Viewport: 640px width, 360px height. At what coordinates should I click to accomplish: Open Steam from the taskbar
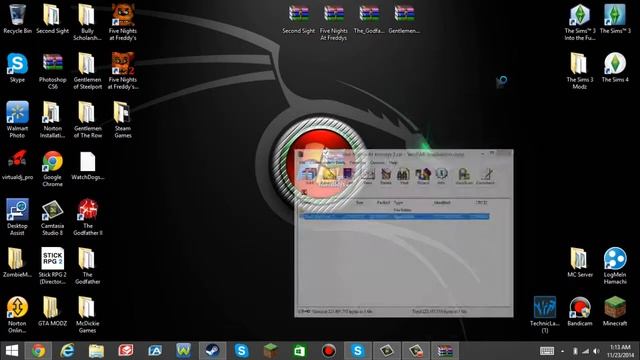click(x=212, y=351)
